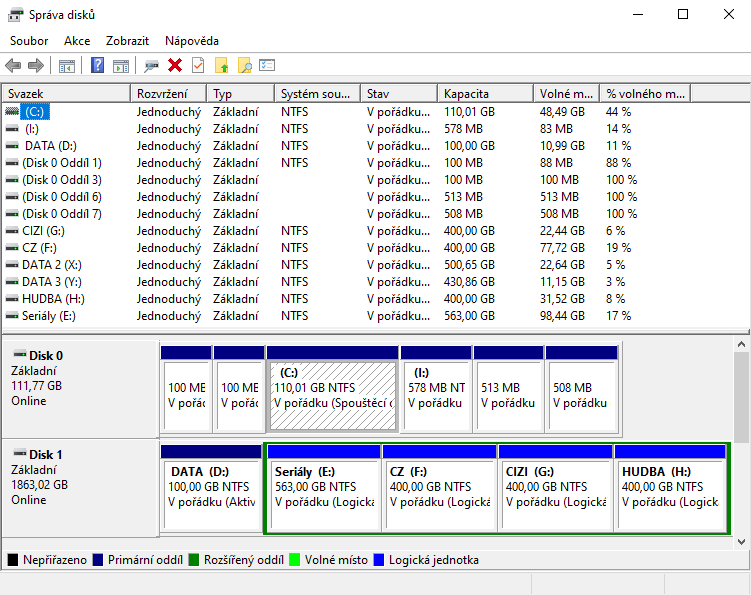The width and height of the screenshot is (751, 595).
Task: Click the magnifier folder icon in the toolbar
Action: click(244, 66)
